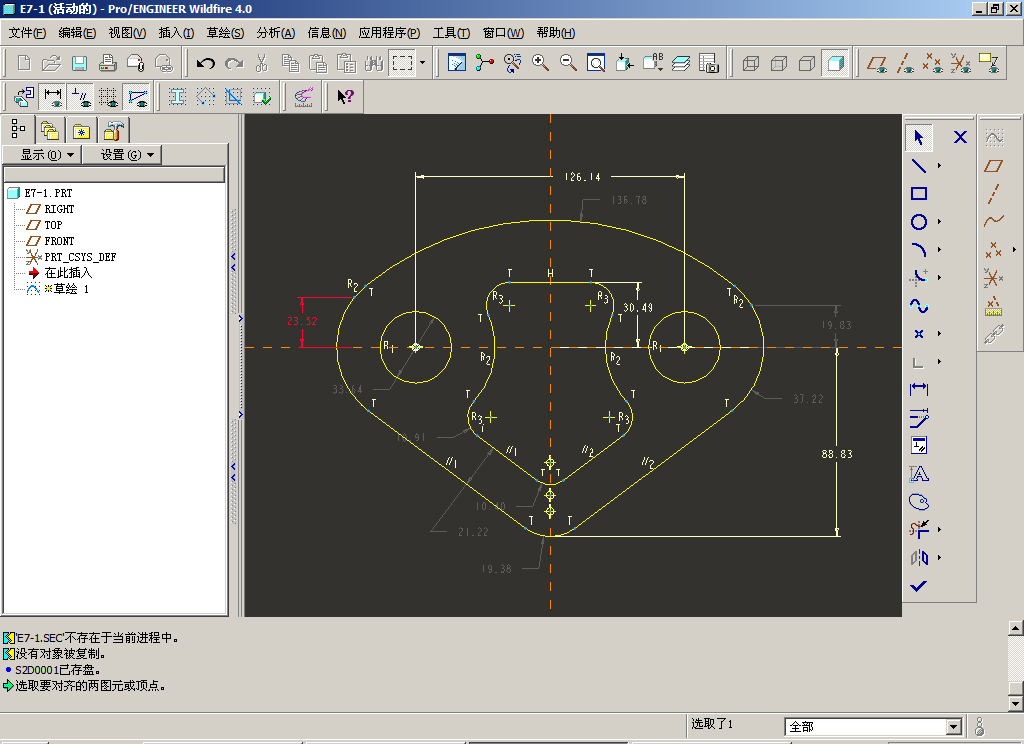Click the context-sensitive Help pointer icon

[345, 97]
